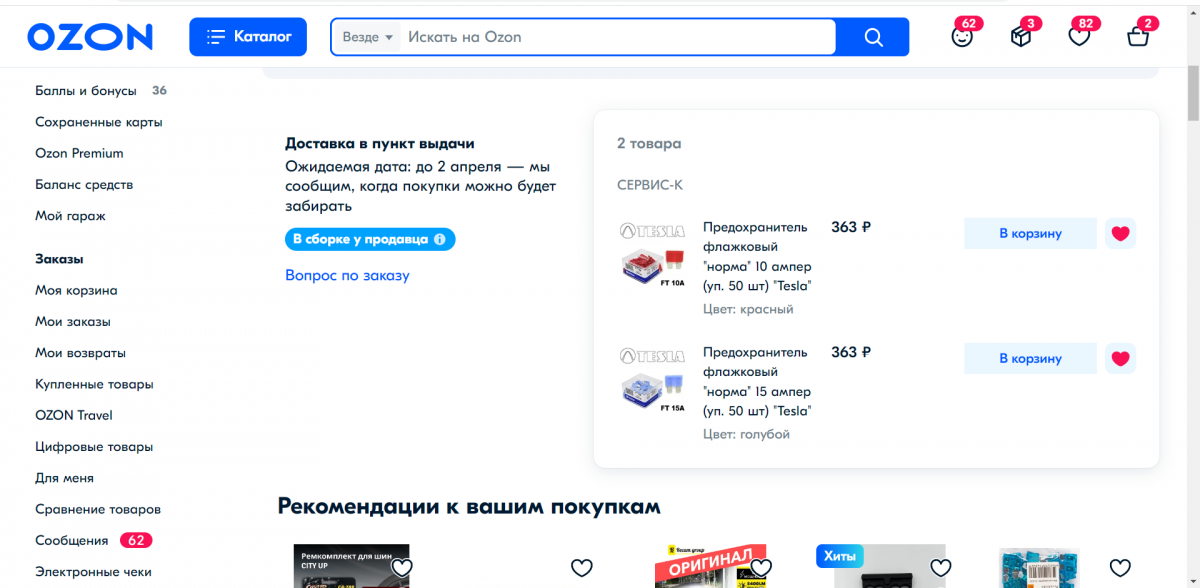This screenshot has width=1200, height=588.
Task: Add the 10 ампер fuse to cart
Action: coord(1030,234)
